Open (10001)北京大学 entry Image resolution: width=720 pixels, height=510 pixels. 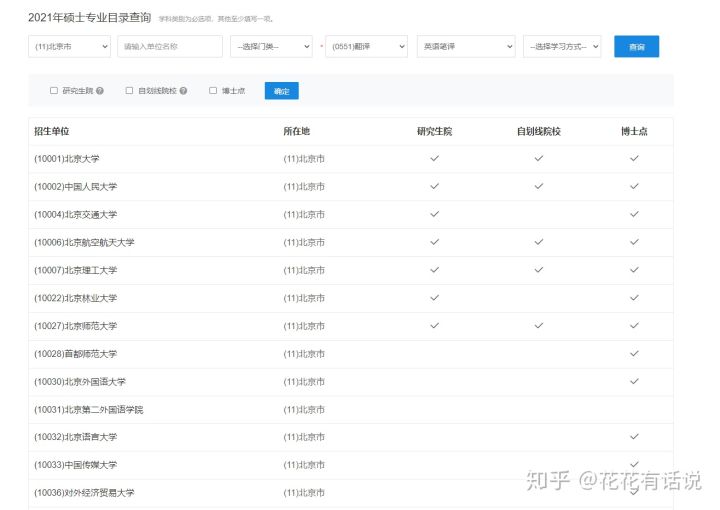tap(67, 159)
